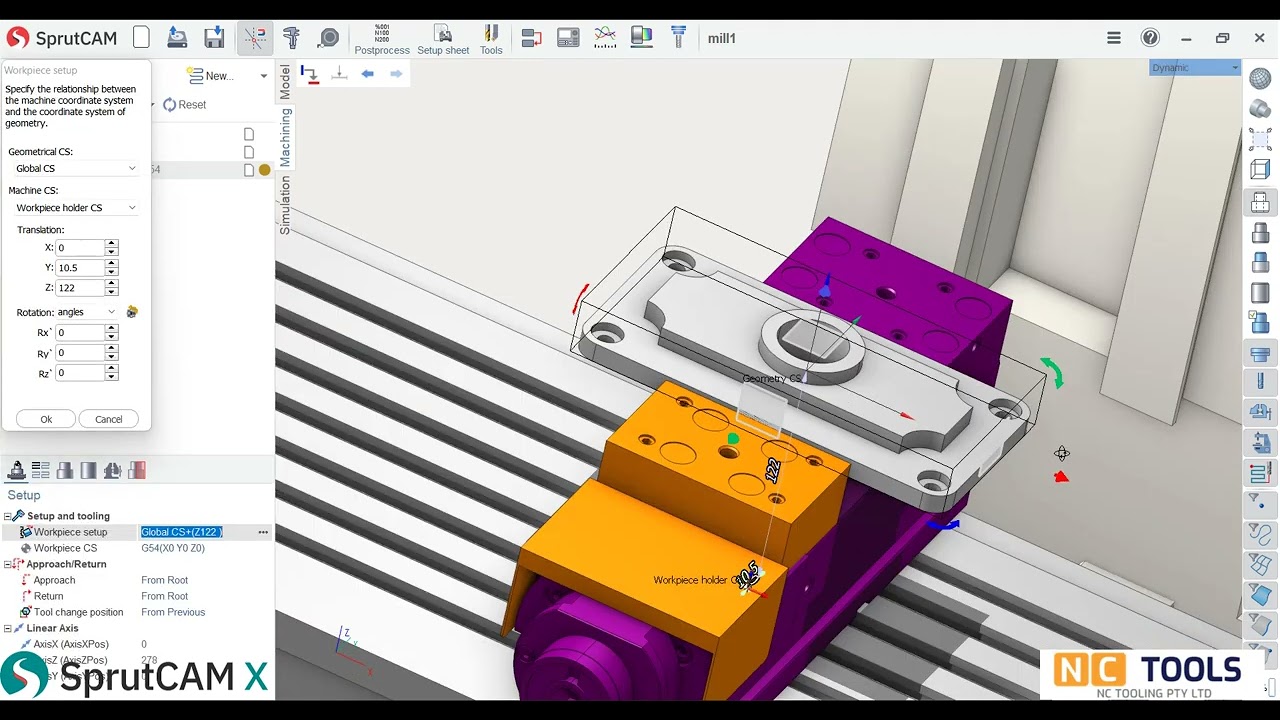Click the Ry rotation input field

pos(80,352)
